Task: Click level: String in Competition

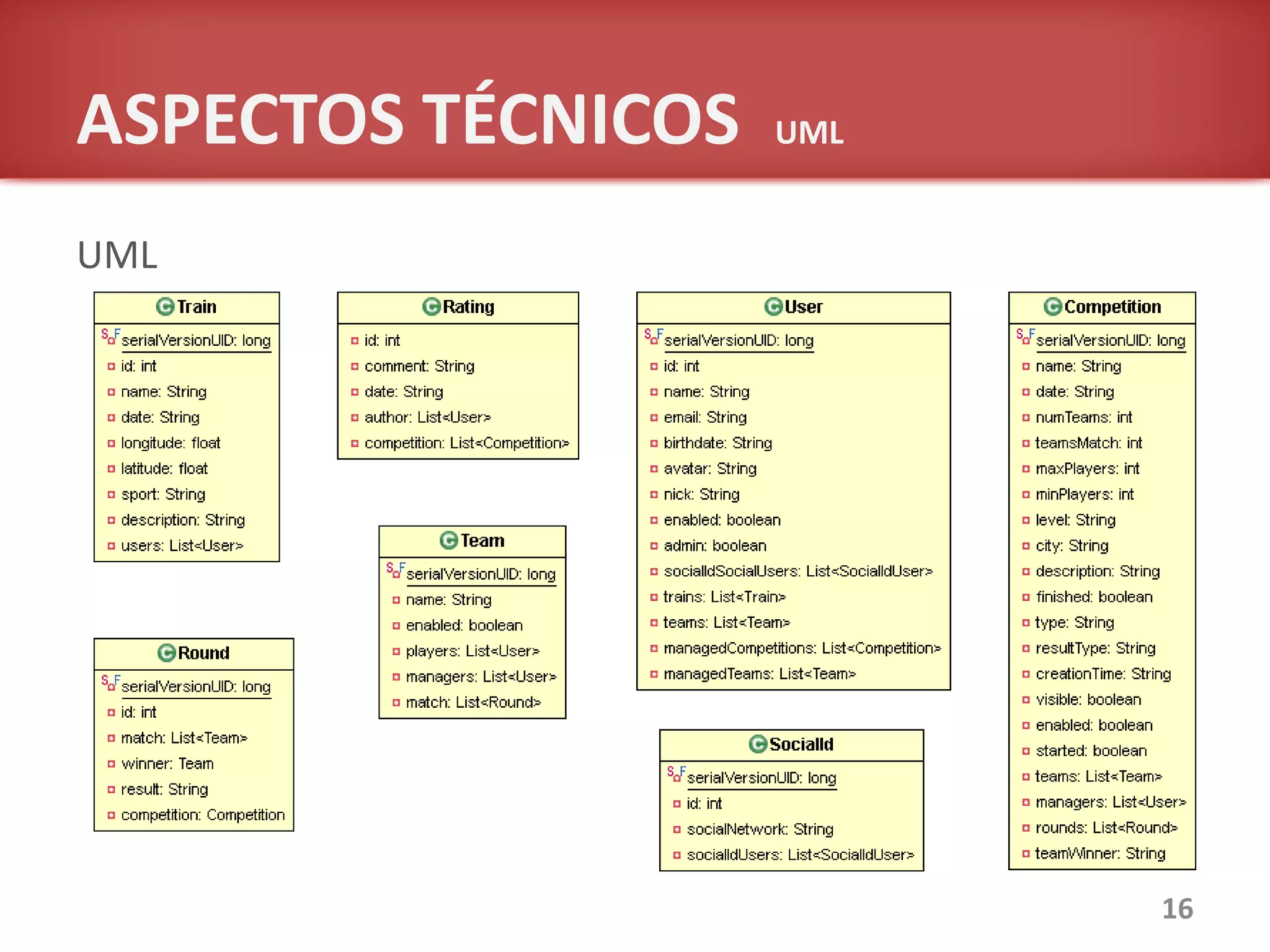Action: point(1076,520)
